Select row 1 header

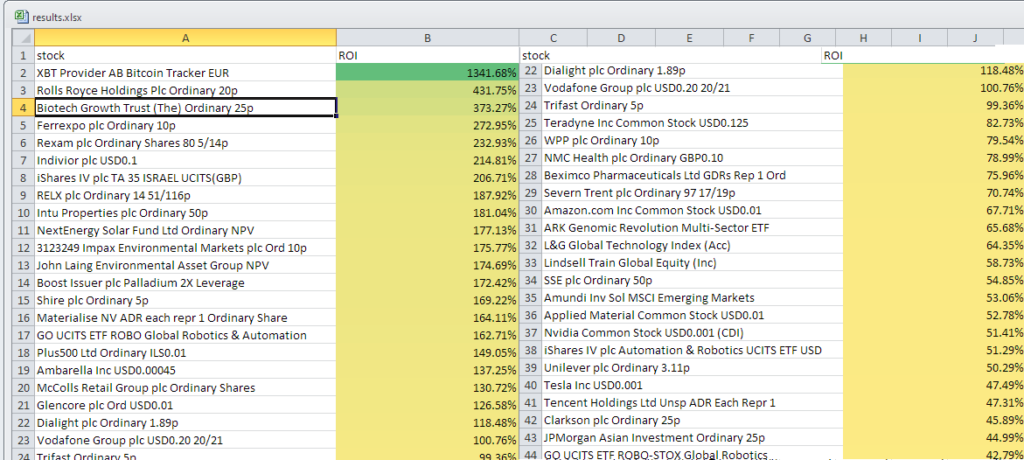pos(23,56)
